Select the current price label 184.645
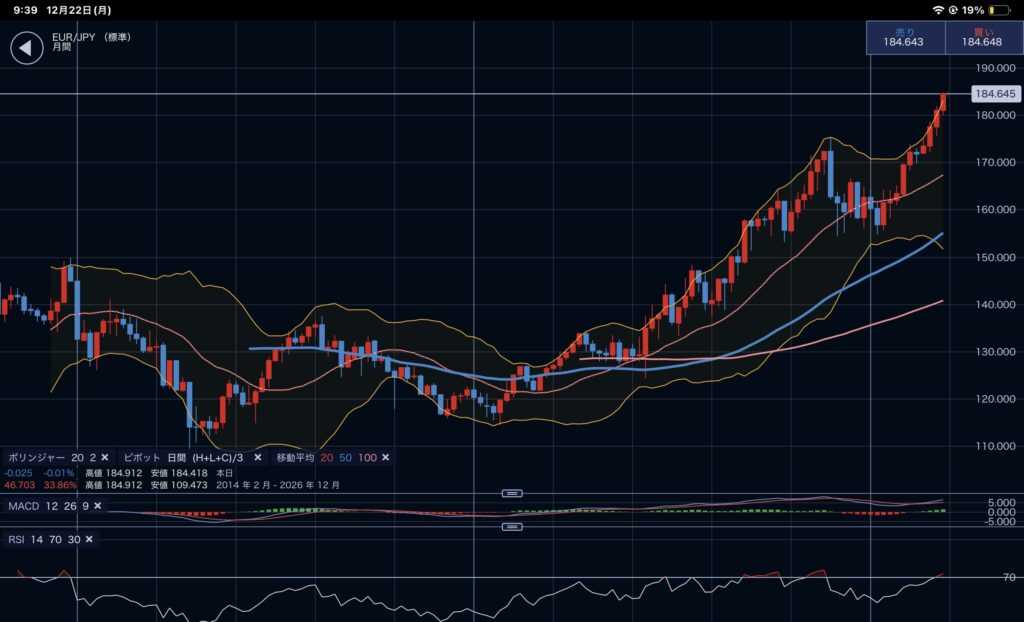1024x622 pixels. pos(994,94)
